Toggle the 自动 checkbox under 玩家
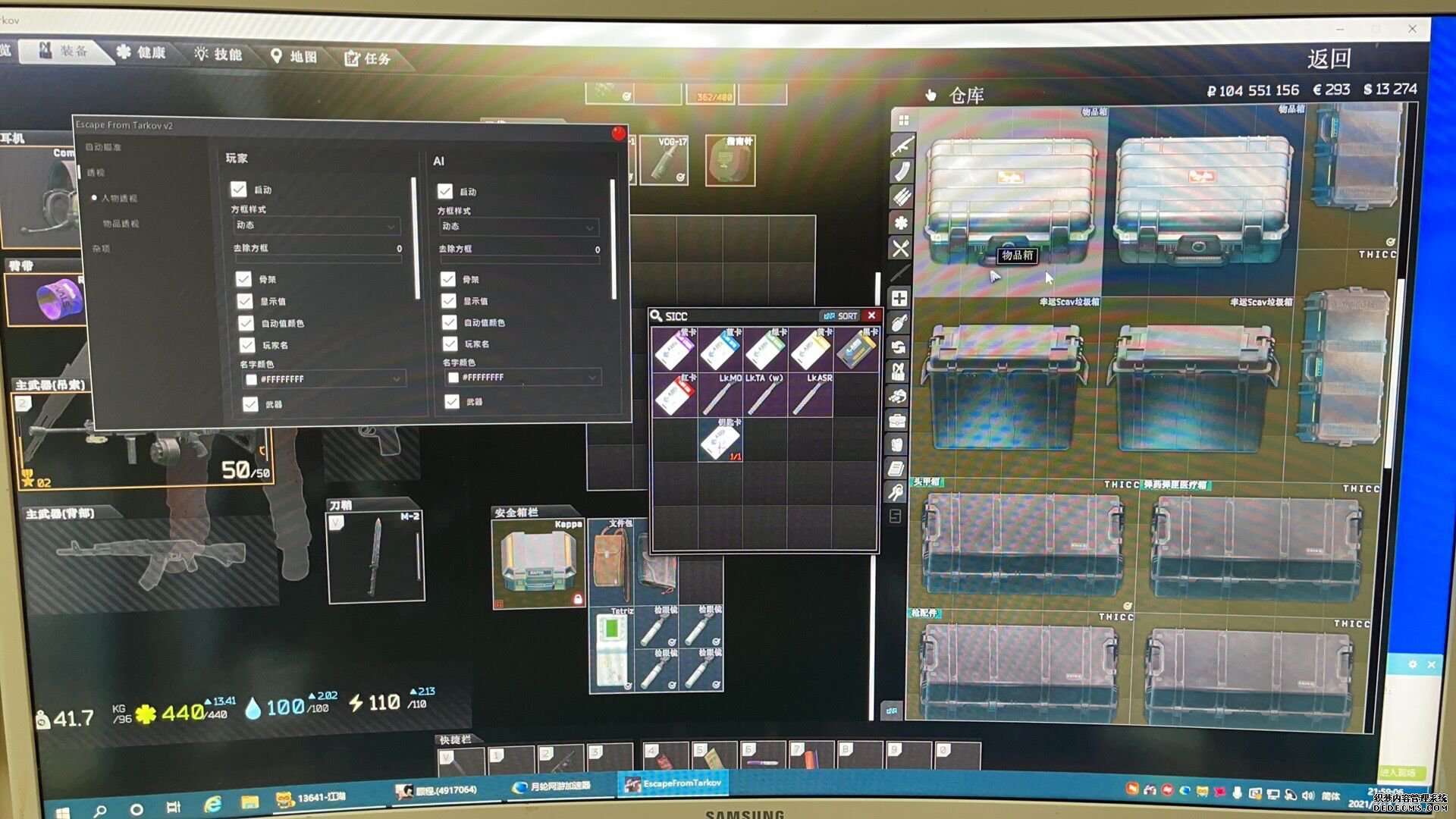1456x819 pixels. pyautogui.click(x=239, y=189)
